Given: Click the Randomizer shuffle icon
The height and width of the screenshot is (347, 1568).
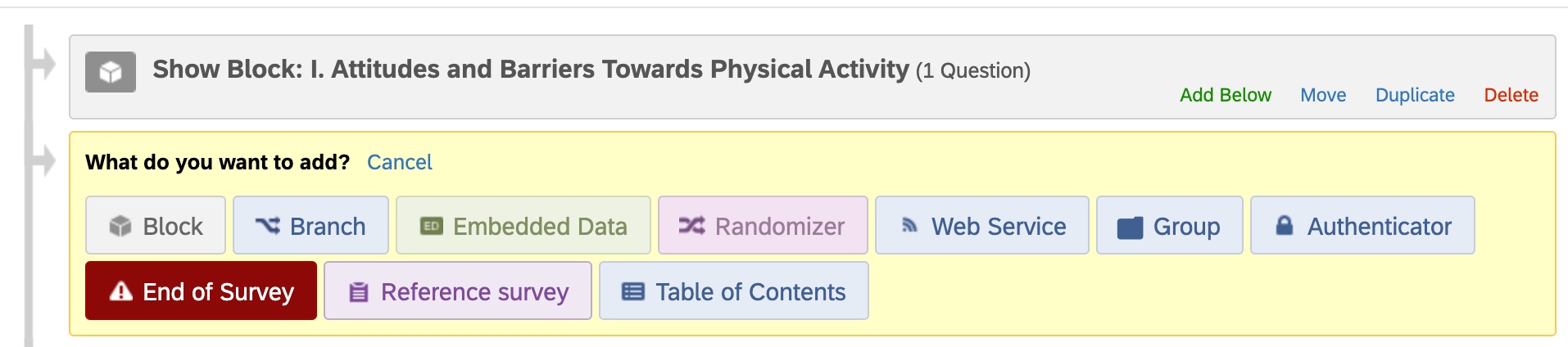Looking at the screenshot, I should 691,225.
